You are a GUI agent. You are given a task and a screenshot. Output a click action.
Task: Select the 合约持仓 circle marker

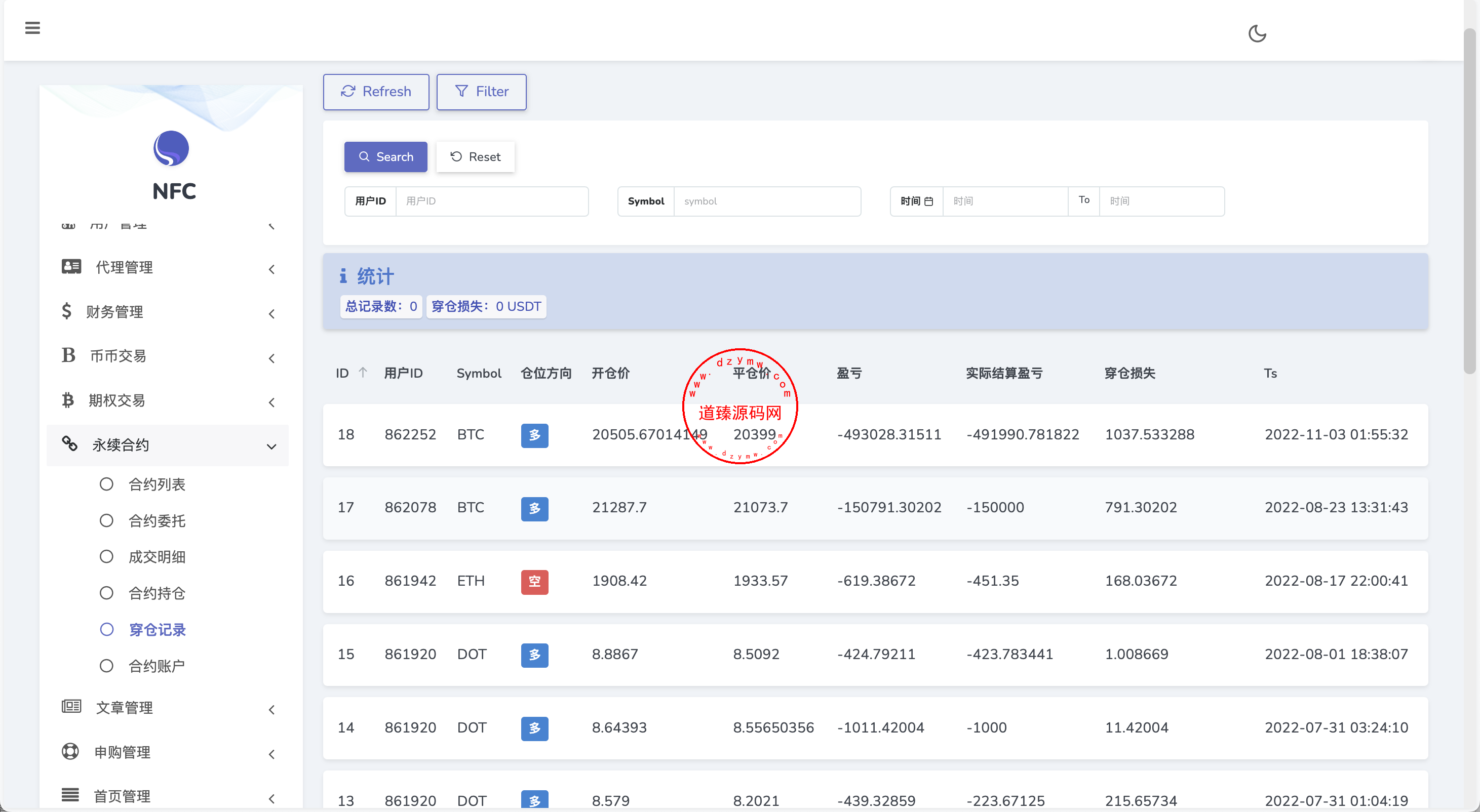(x=106, y=593)
